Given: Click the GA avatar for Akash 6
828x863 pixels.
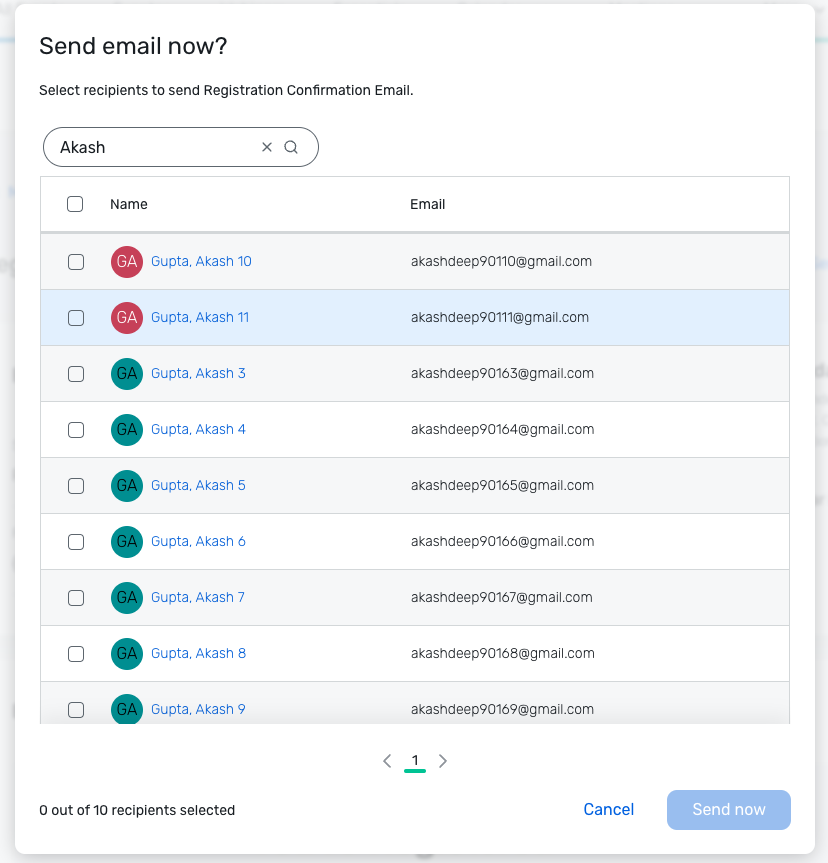Looking at the screenshot, I should point(127,542).
